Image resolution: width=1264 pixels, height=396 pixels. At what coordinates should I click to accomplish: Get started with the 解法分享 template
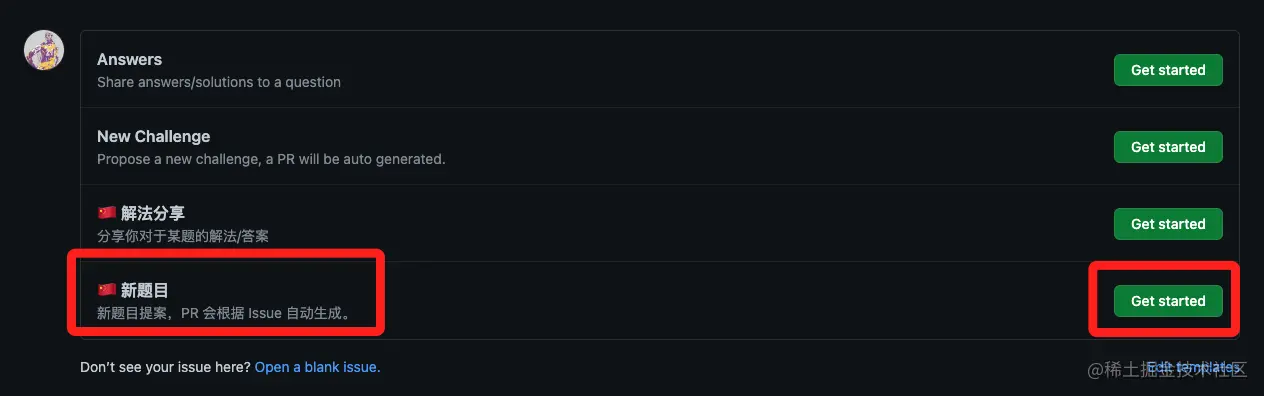coord(1168,224)
